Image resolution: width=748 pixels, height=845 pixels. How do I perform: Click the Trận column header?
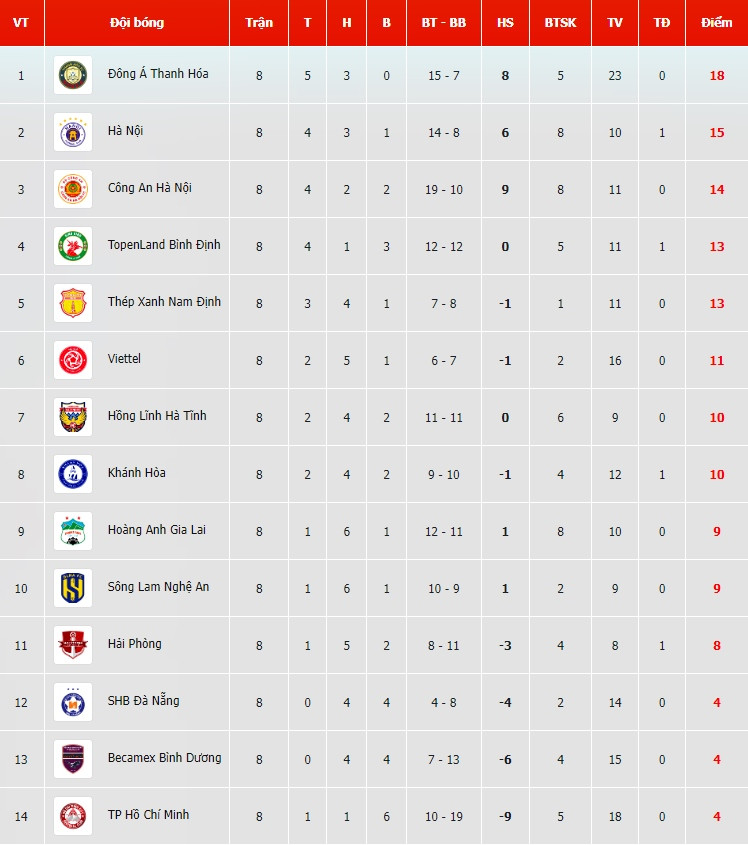pos(259,23)
